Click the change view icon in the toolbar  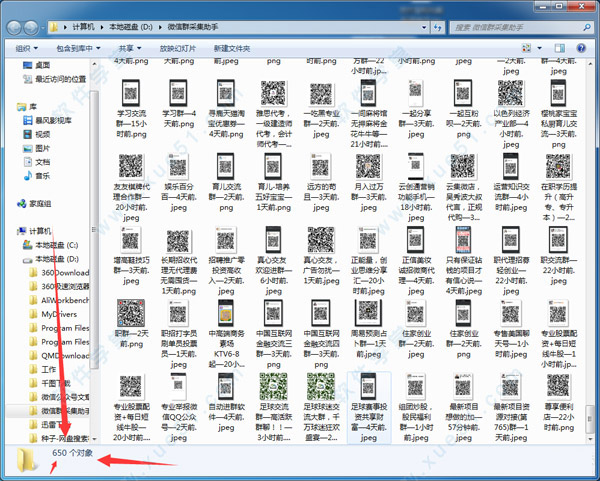coord(526,48)
